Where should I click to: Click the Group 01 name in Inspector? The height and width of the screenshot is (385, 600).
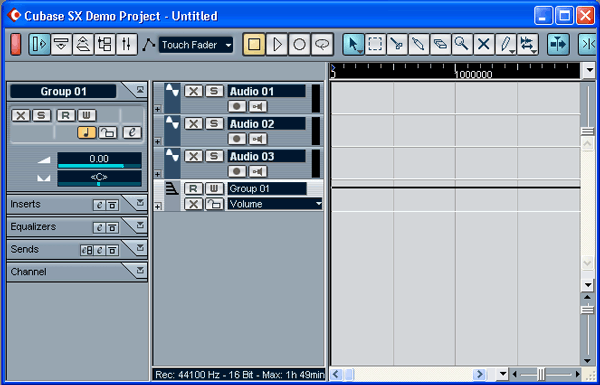coord(63,91)
